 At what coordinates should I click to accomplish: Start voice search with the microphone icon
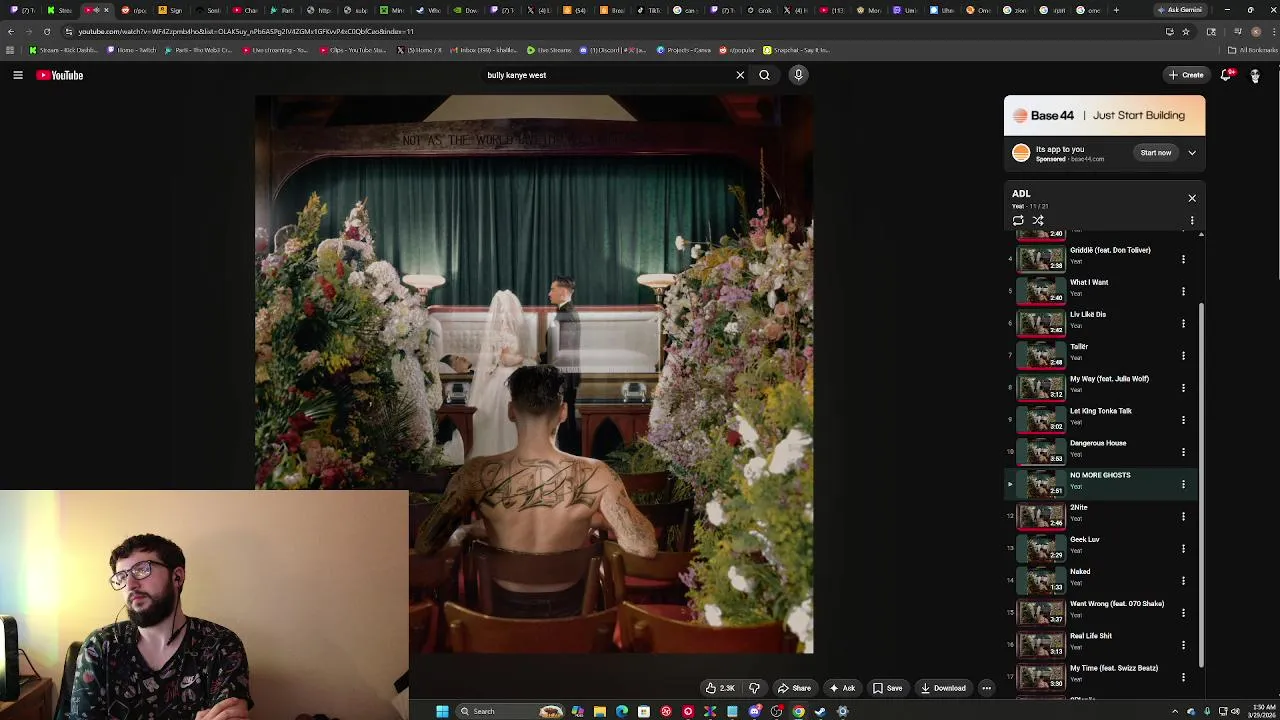click(798, 75)
